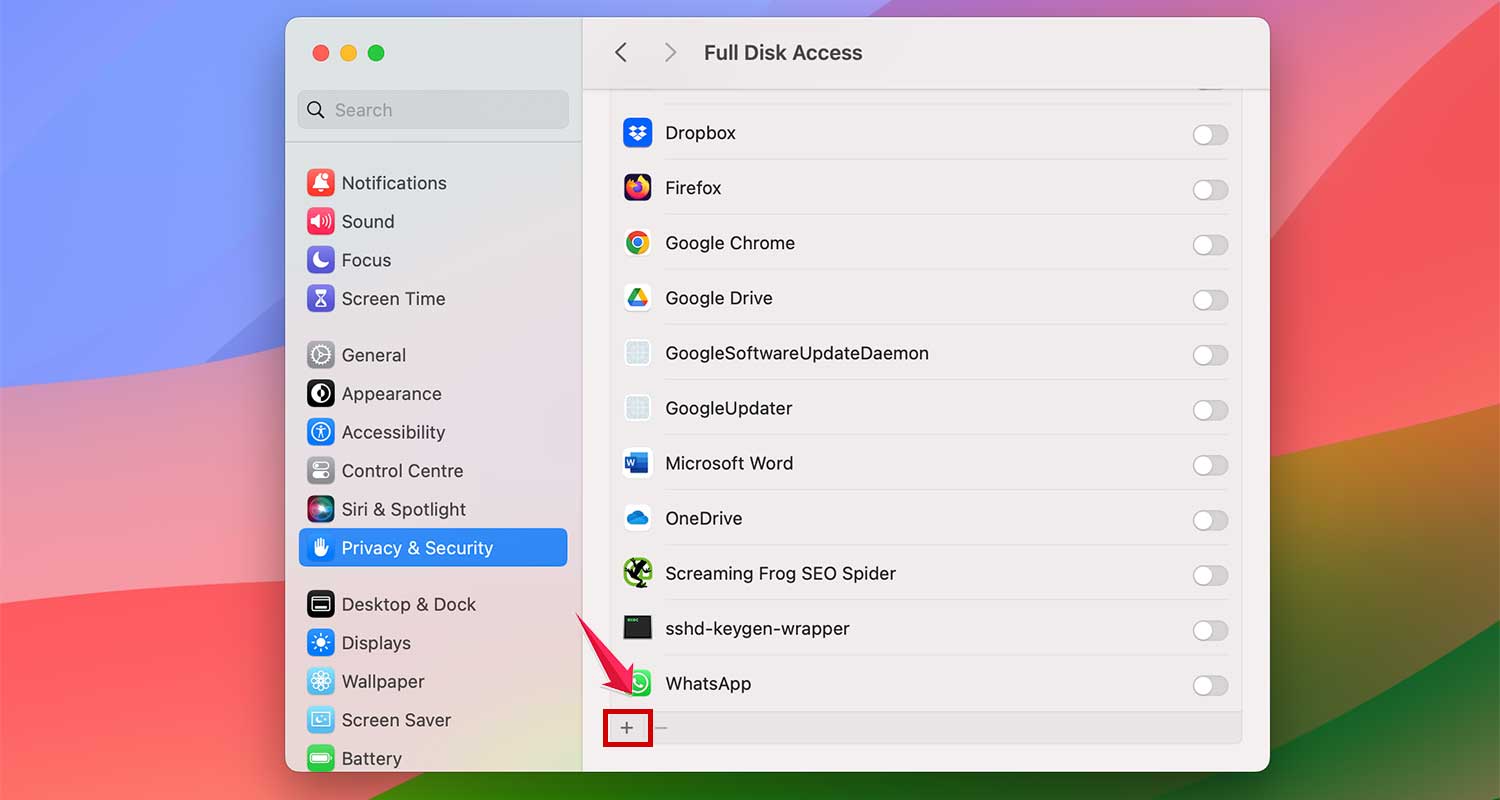
Task: Click the Microsoft Word app icon
Action: click(637, 463)
